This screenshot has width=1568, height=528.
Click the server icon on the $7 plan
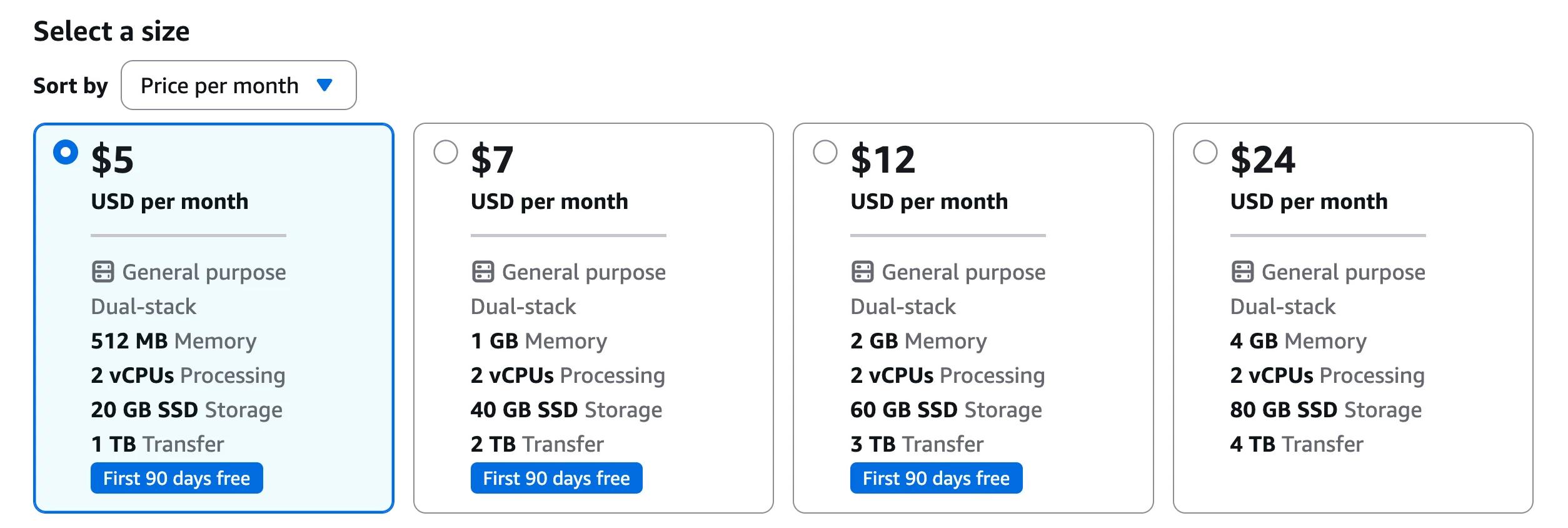click(483, 272)
